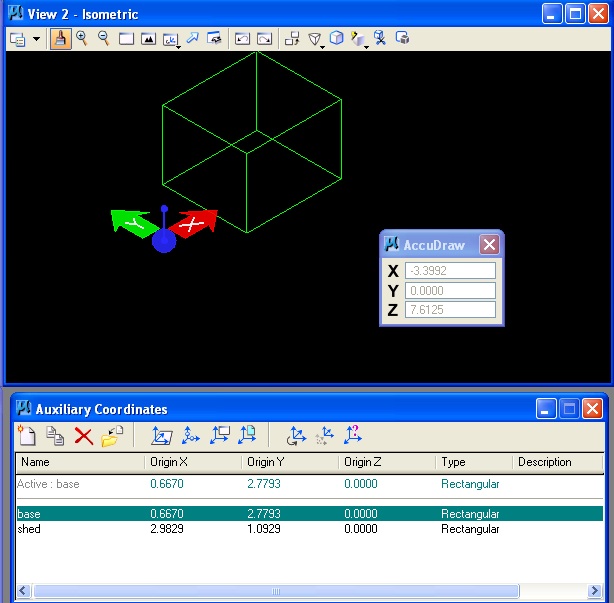Click the Copy View tool
The width and height of the screenshot is (614, 603).
[x=292, y=38]
